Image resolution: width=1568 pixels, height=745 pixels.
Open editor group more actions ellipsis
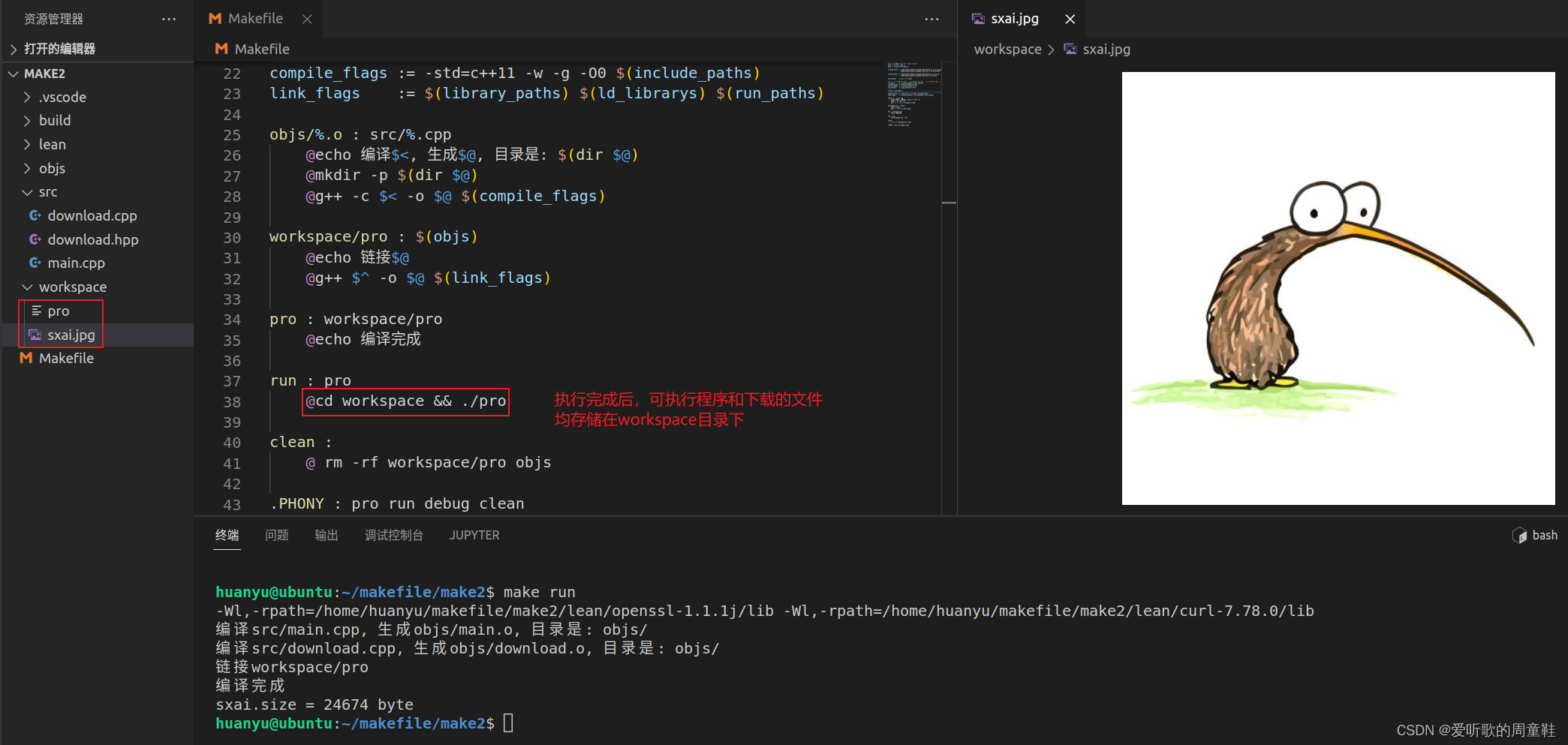click(x=931, y=19)
